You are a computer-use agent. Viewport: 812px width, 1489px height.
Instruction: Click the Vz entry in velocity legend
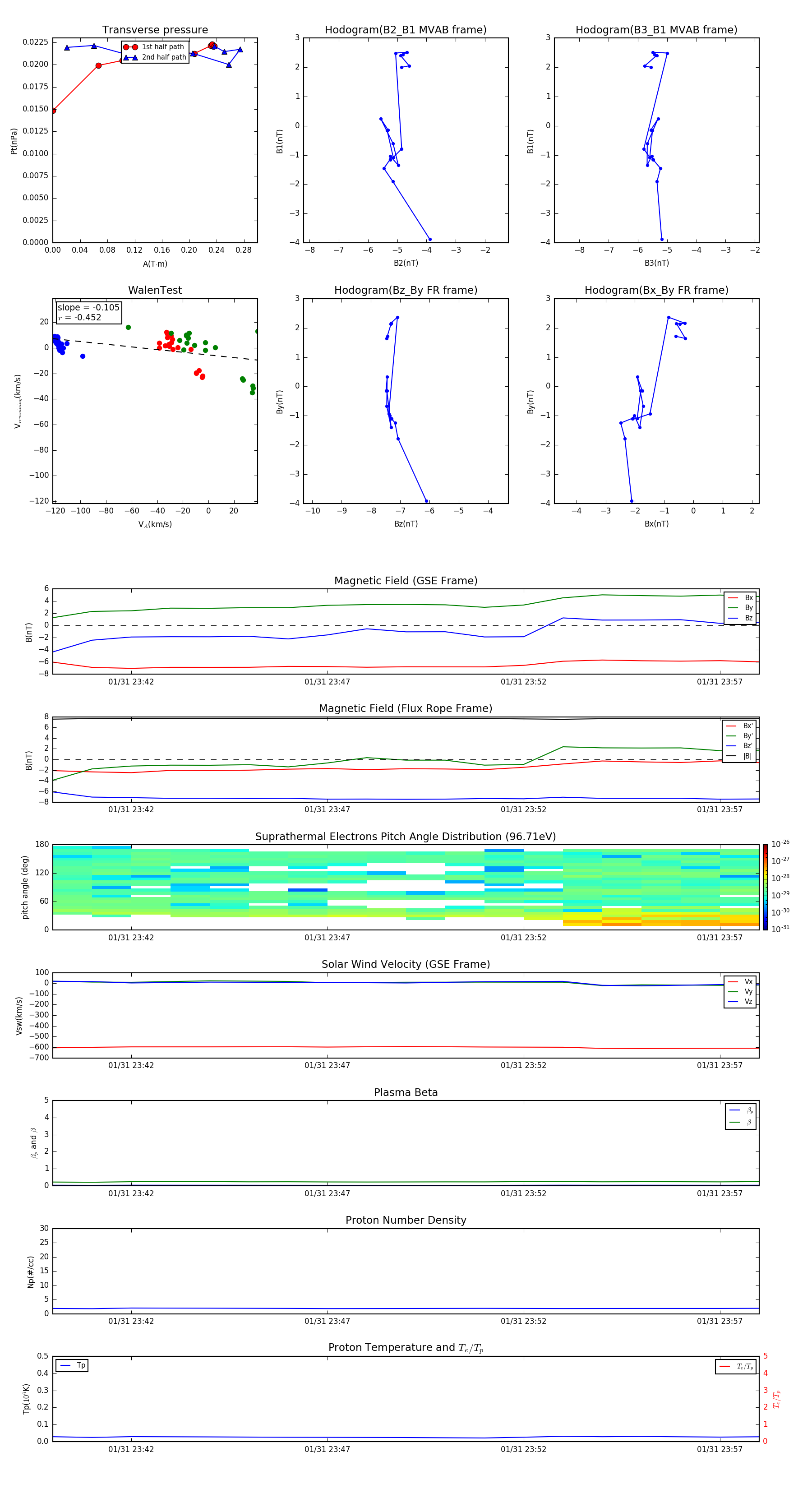[x=740, y=1002]
